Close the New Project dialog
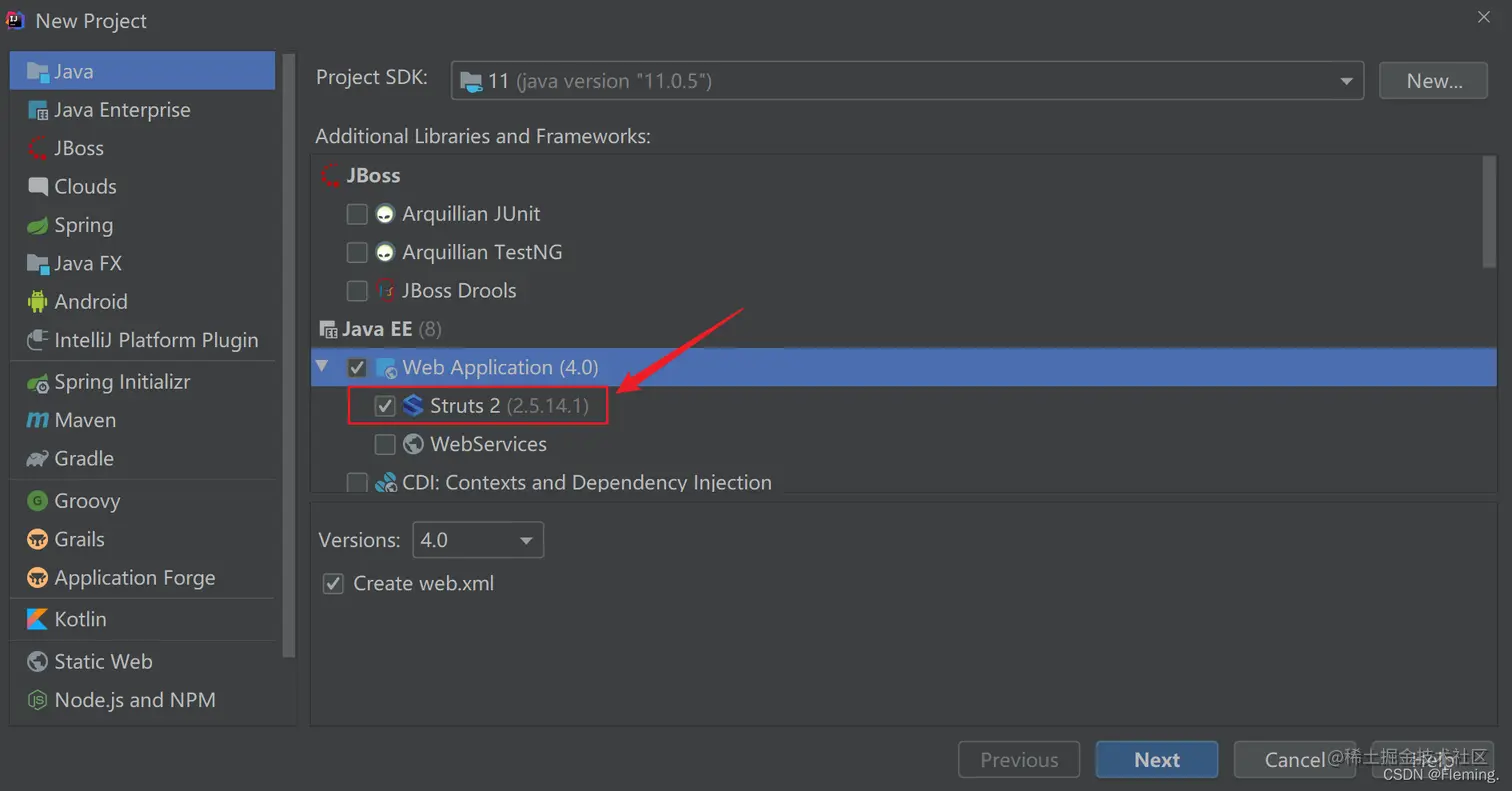The height and width of the screenshot is (791, 1512). pyautogui.click(x=1483, y=17)
